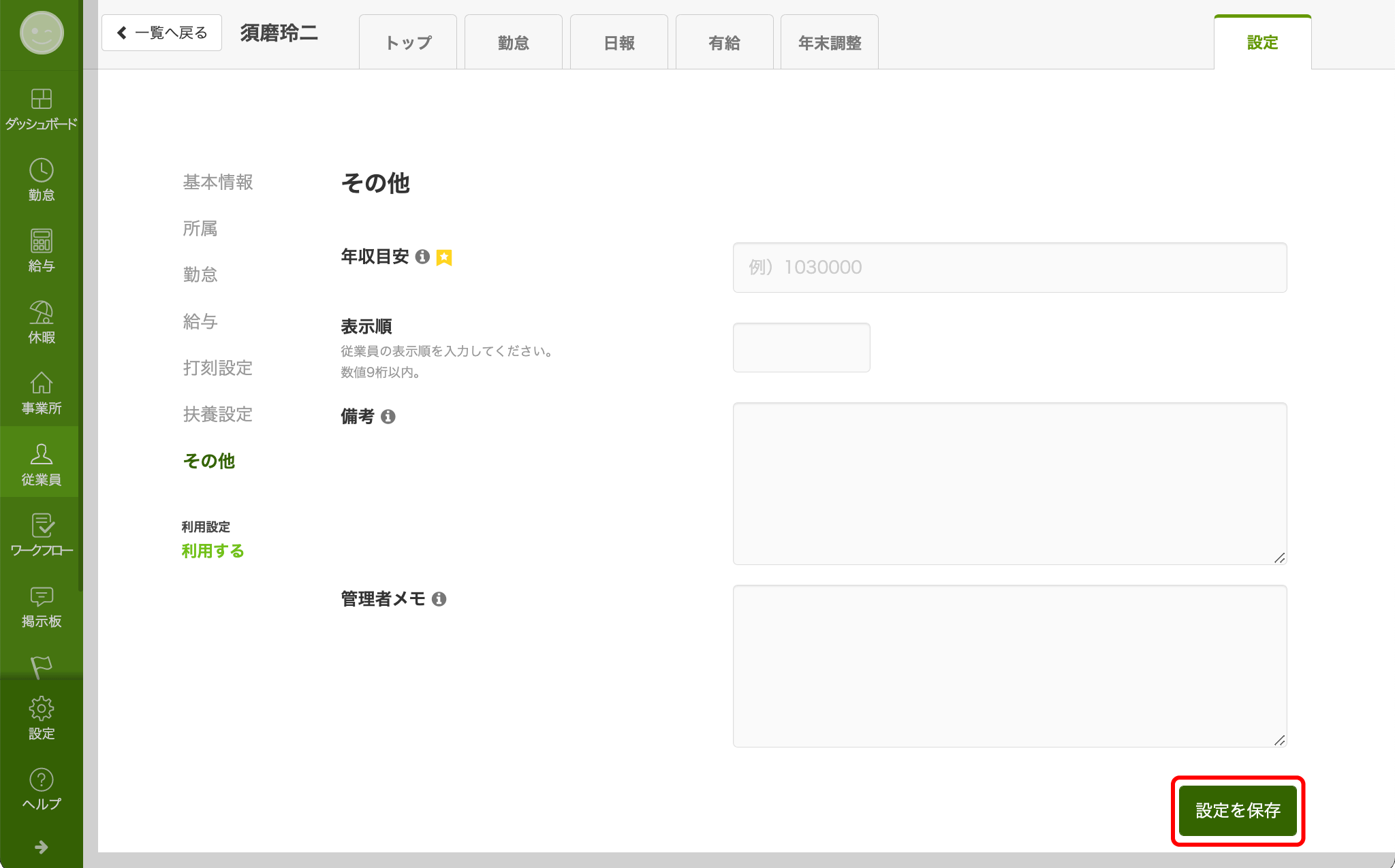Open 打刻設定 settings section
Screen dimensions: 1395x868
pyautogui.click(x=218, y=368)
